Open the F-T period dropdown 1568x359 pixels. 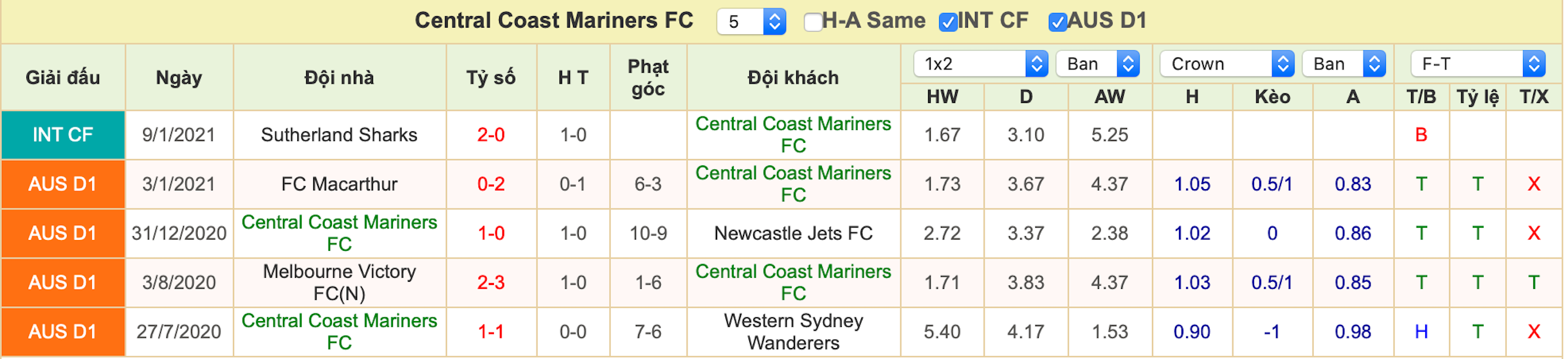coord(1478,64)
